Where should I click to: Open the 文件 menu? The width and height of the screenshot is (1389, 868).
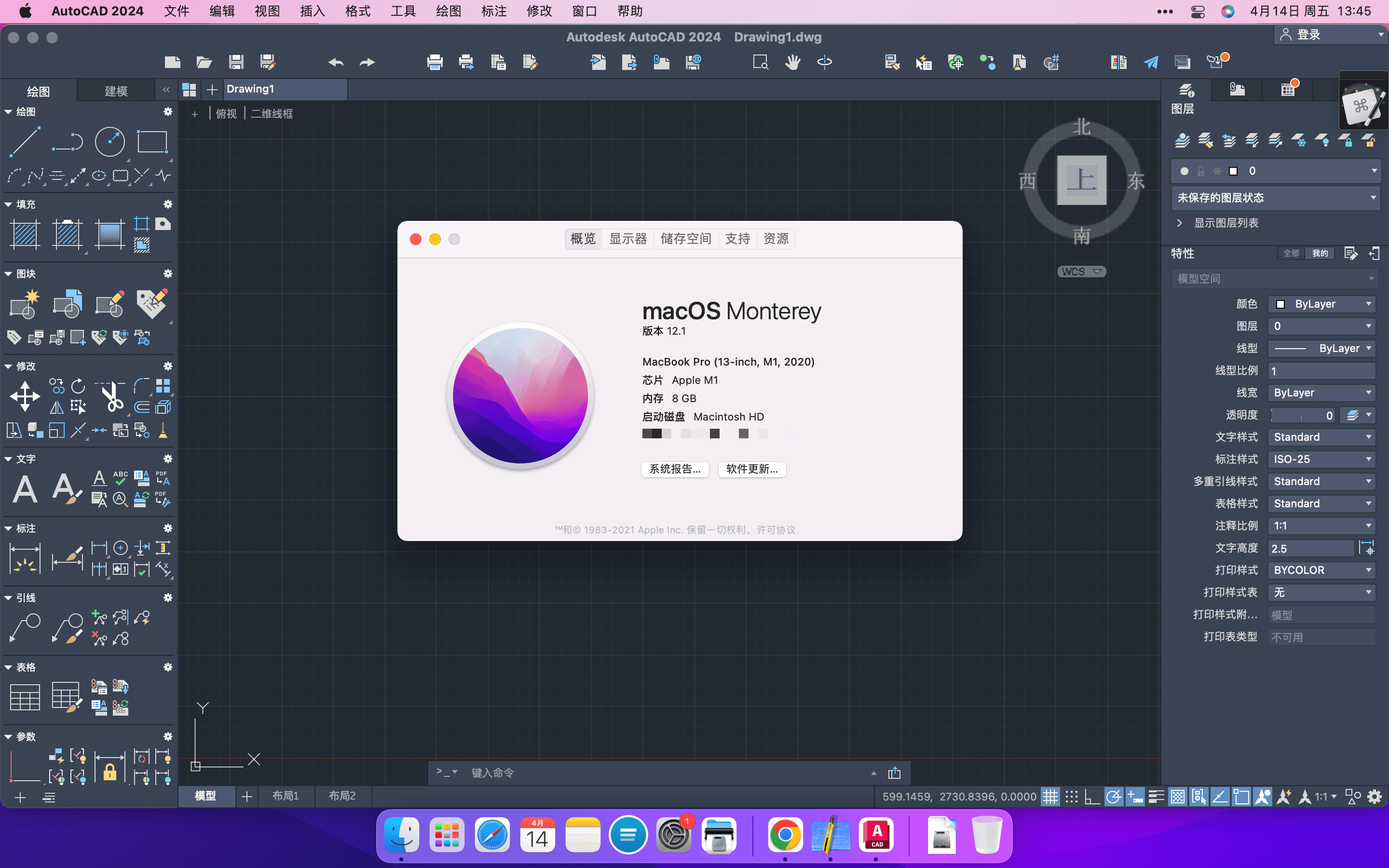coord(176,11)
